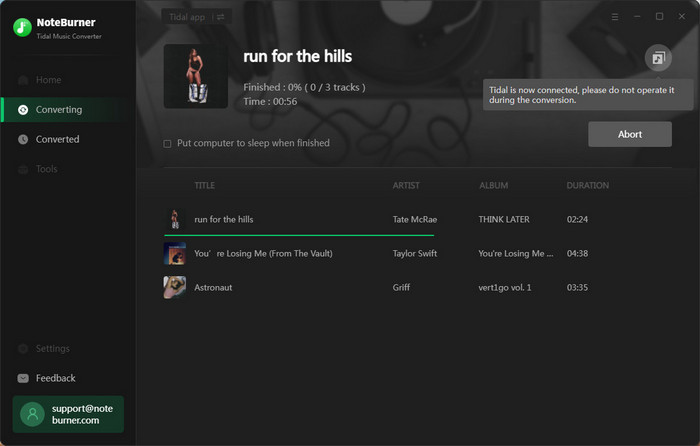
Task: Close the NoteBurner window
Action: pos(682,17)
